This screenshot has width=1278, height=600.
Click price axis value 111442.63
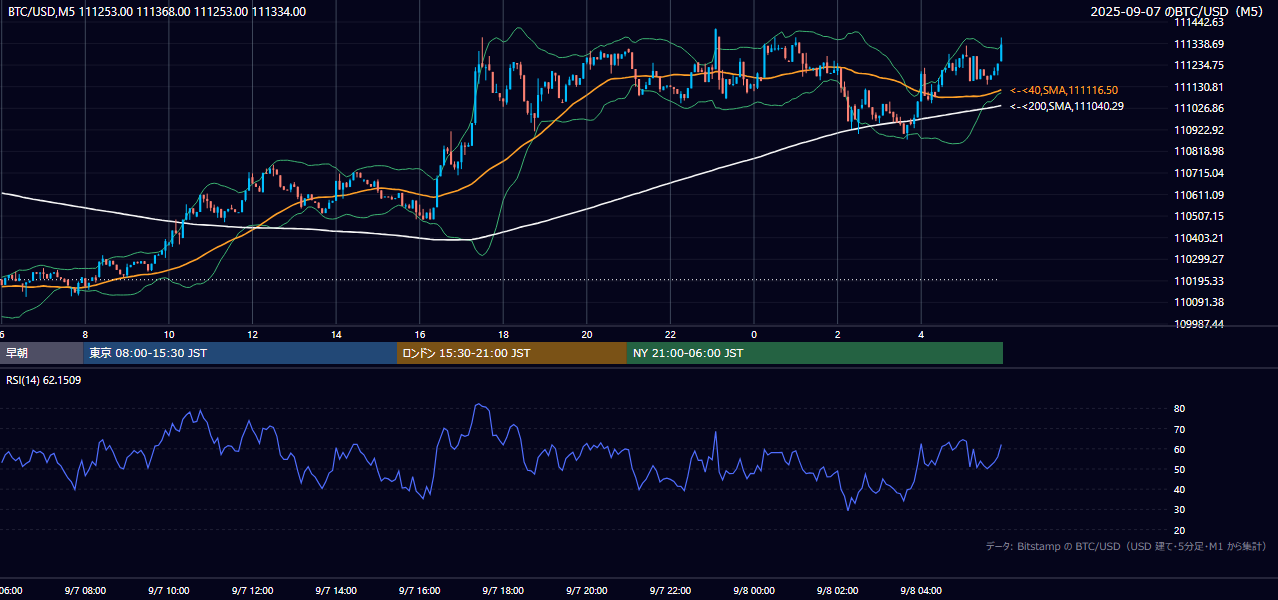tap(1199, 22)
